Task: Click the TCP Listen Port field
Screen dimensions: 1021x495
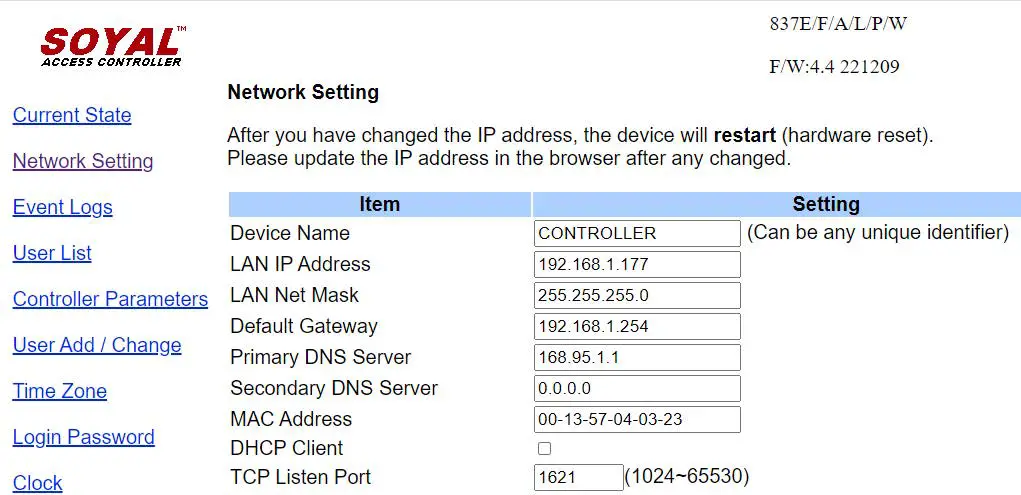Action: tap(578, 477)
